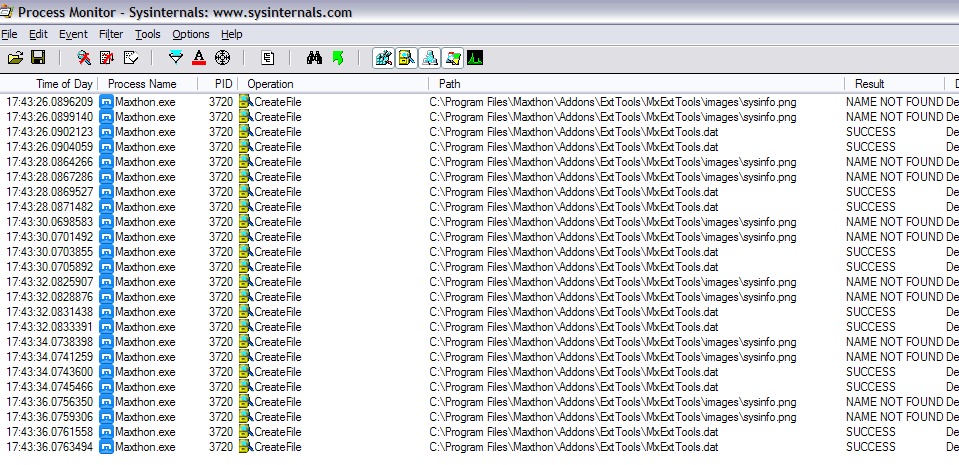Click CreateFile icon in row 17:43:36.0763494
The height and width of the screenshot is (465, 959).
pyautogui.click(x=246, y=447)
